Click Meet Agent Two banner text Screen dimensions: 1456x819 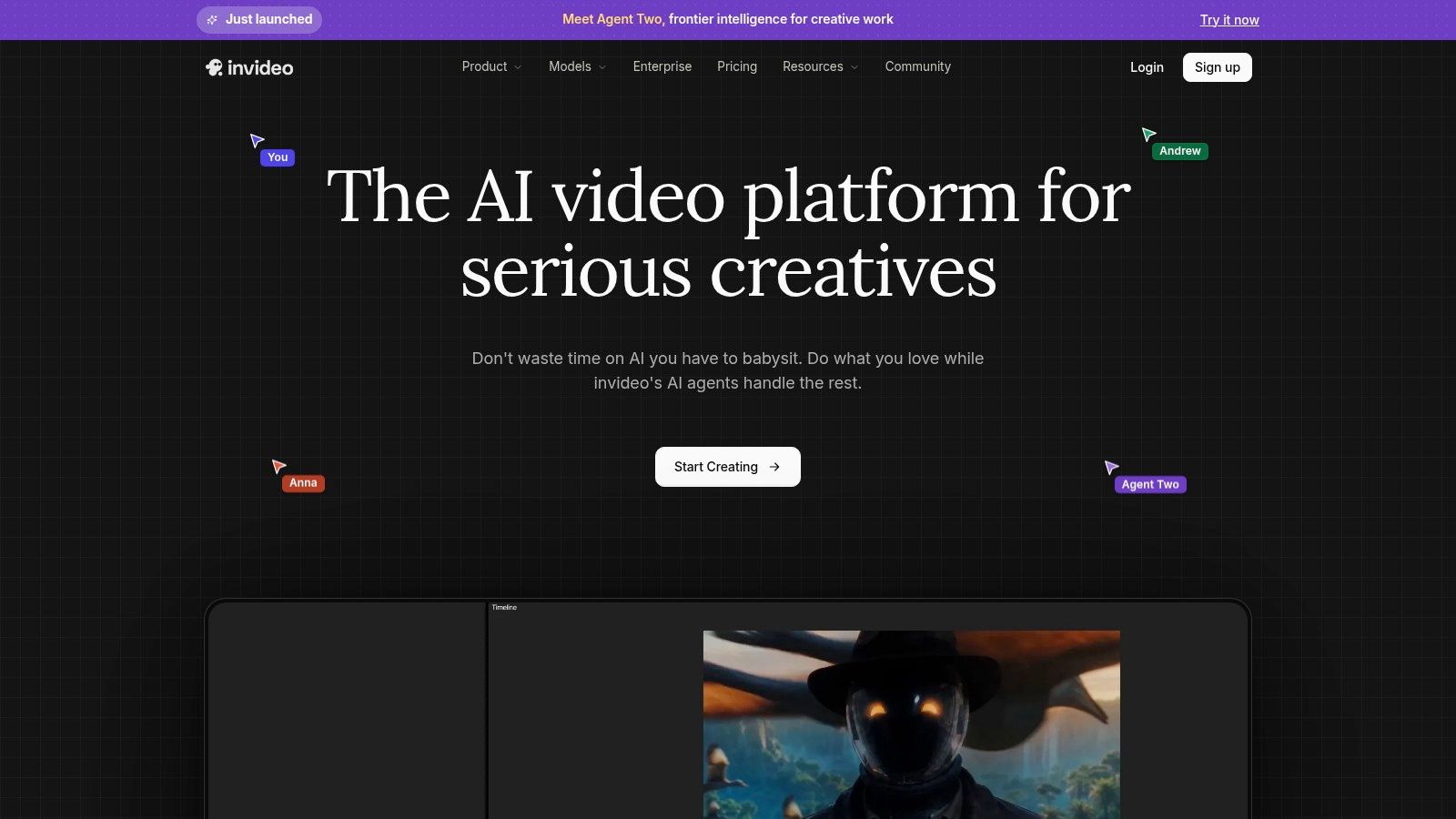click(x=728, y=19)
